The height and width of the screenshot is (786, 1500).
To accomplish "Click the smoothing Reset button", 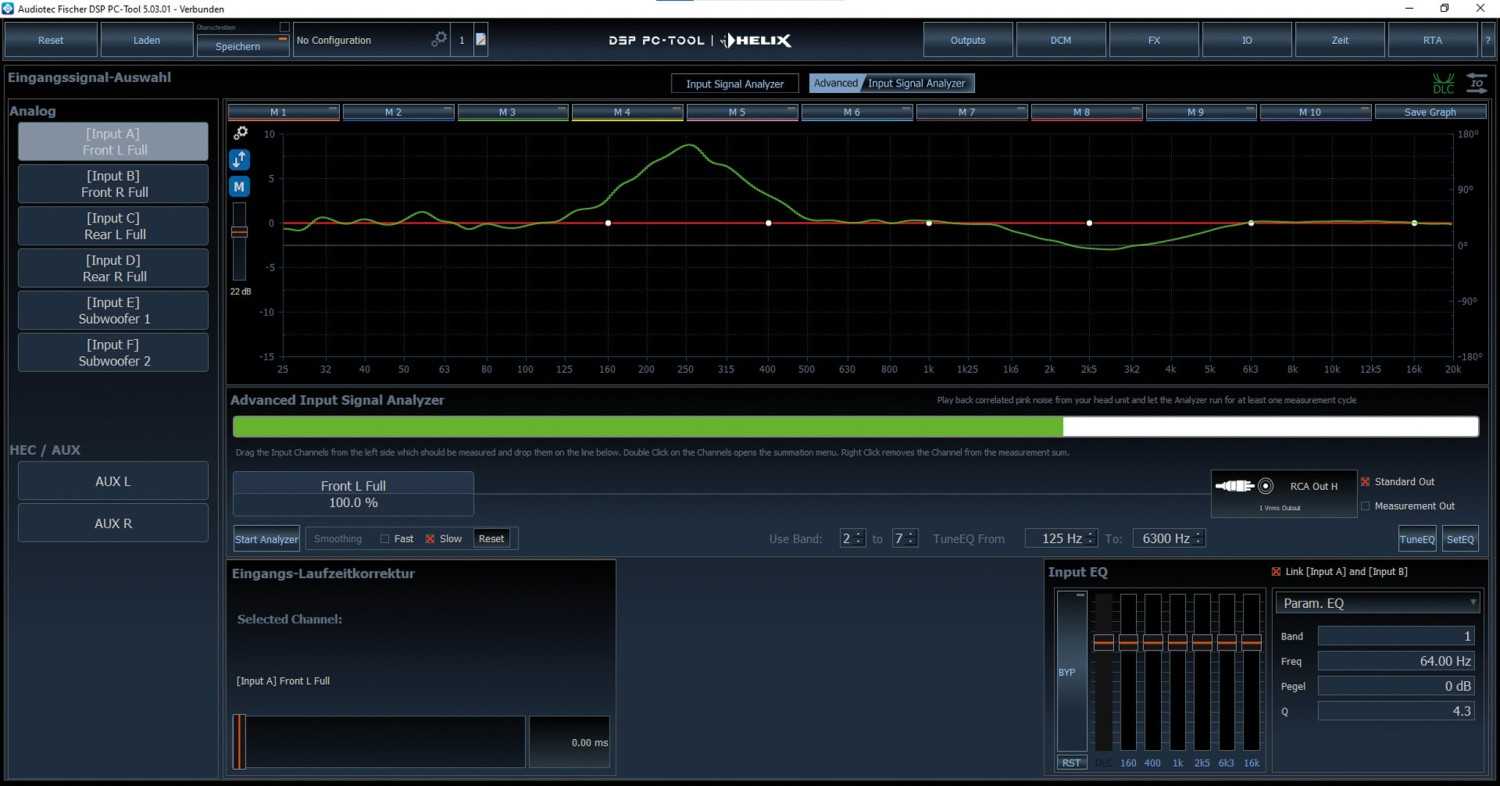I will 491,539.
